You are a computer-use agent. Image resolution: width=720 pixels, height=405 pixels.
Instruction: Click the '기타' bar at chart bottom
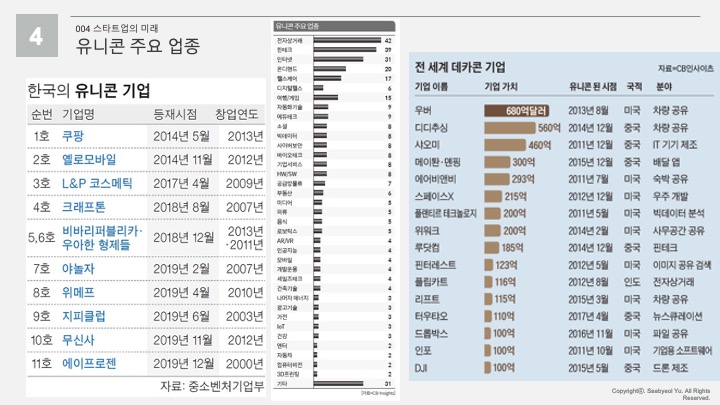tap(338, 383)
